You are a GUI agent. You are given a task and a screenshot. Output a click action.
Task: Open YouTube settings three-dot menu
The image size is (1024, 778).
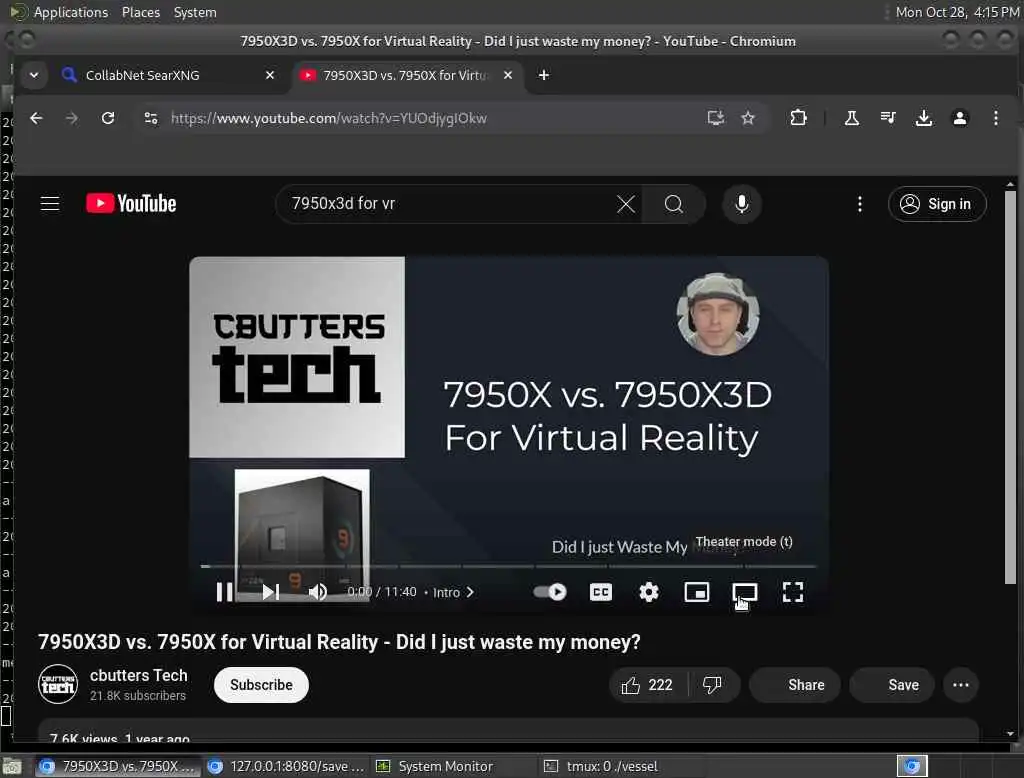tap(859, 204)
